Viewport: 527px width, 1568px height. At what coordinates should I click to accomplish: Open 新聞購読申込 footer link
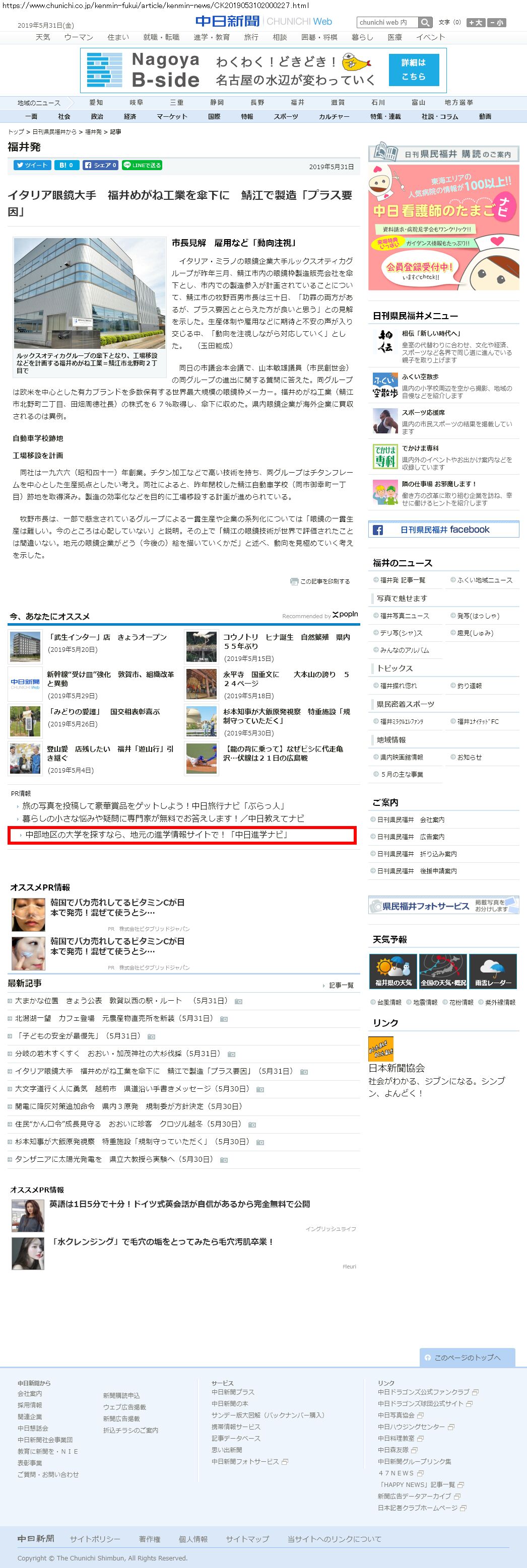(x=121, y=1396)
